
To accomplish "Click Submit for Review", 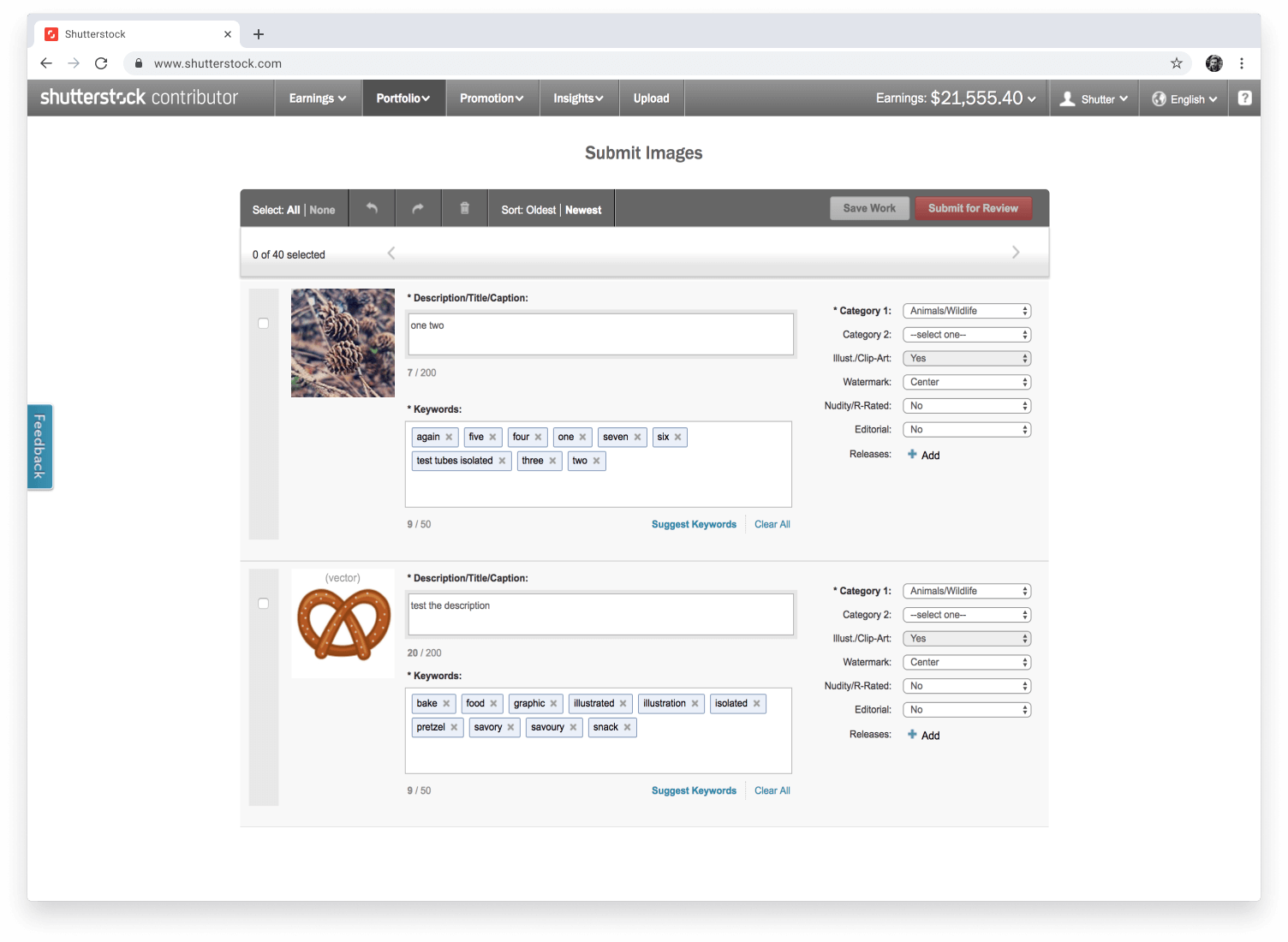I will click(x=973, y=208).
